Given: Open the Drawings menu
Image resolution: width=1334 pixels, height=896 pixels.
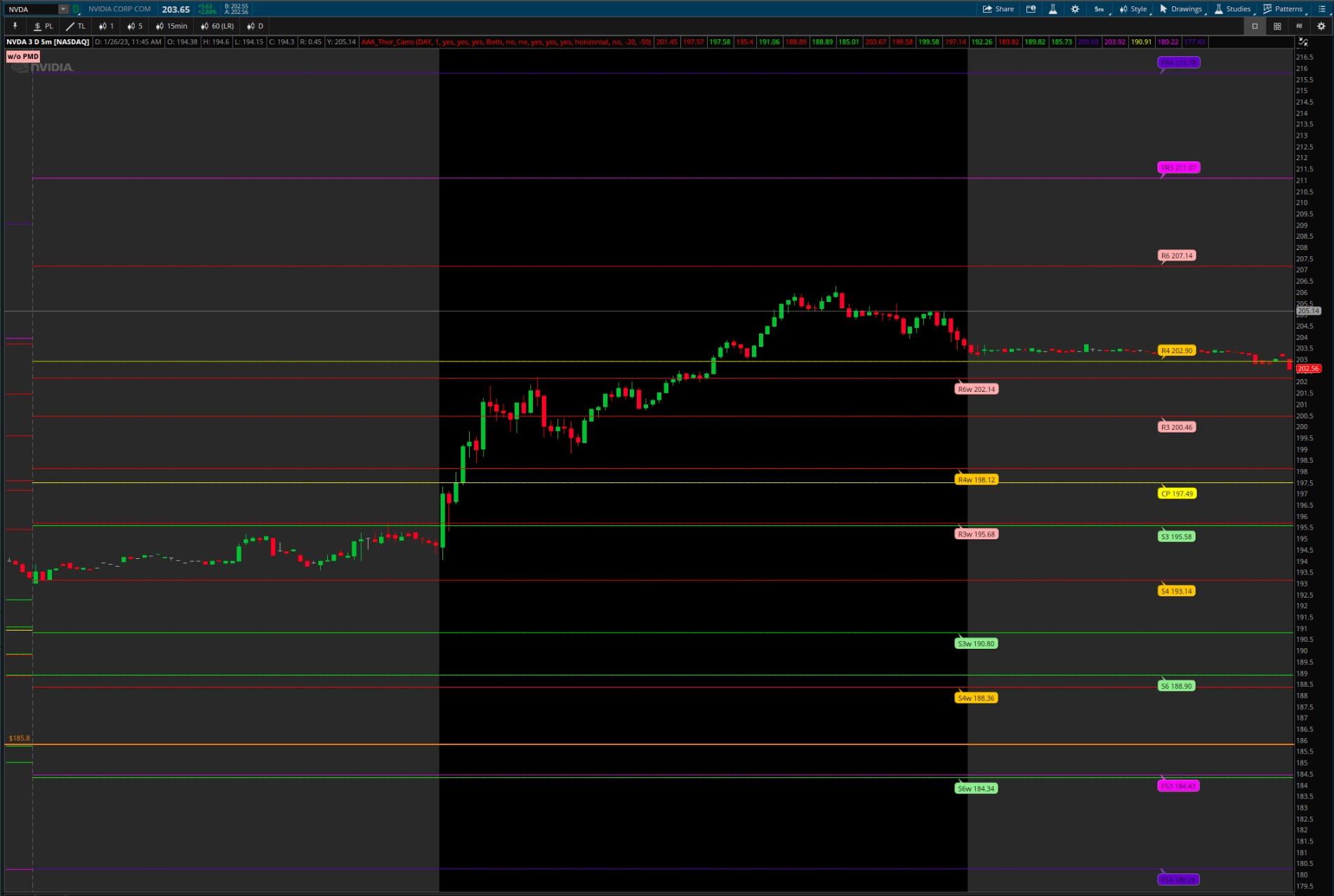Looking at the screenshot, I should [x=1181, y=9].
